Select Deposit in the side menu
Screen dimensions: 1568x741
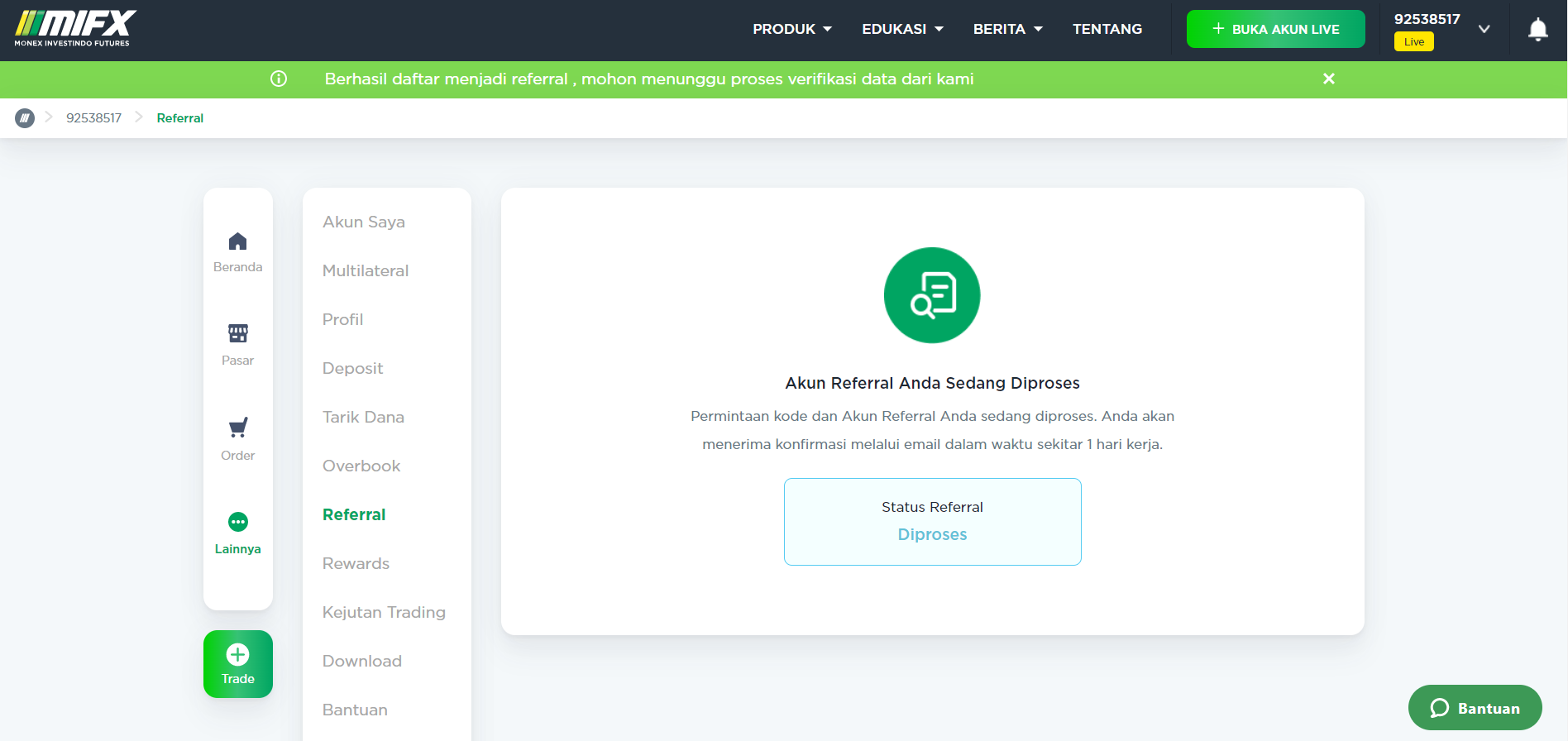click(352, 368)
